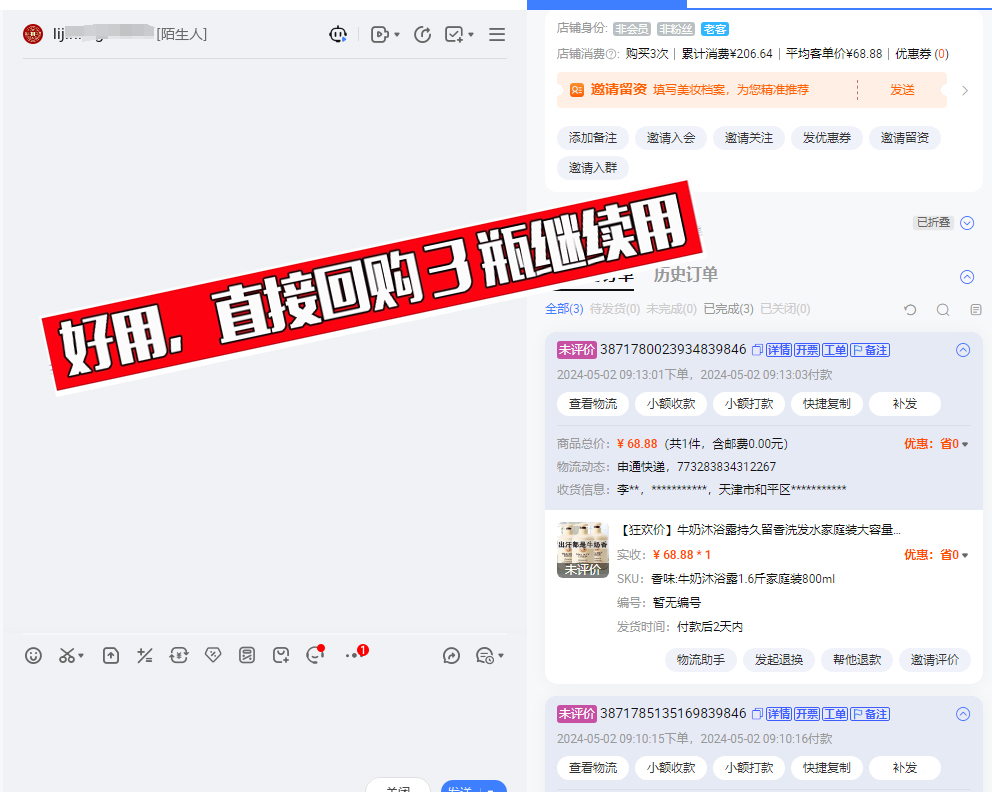Click 小额收款 for order placed 09:13:01
The height and width of the screenshot is (792, 992).
(671, 404)
